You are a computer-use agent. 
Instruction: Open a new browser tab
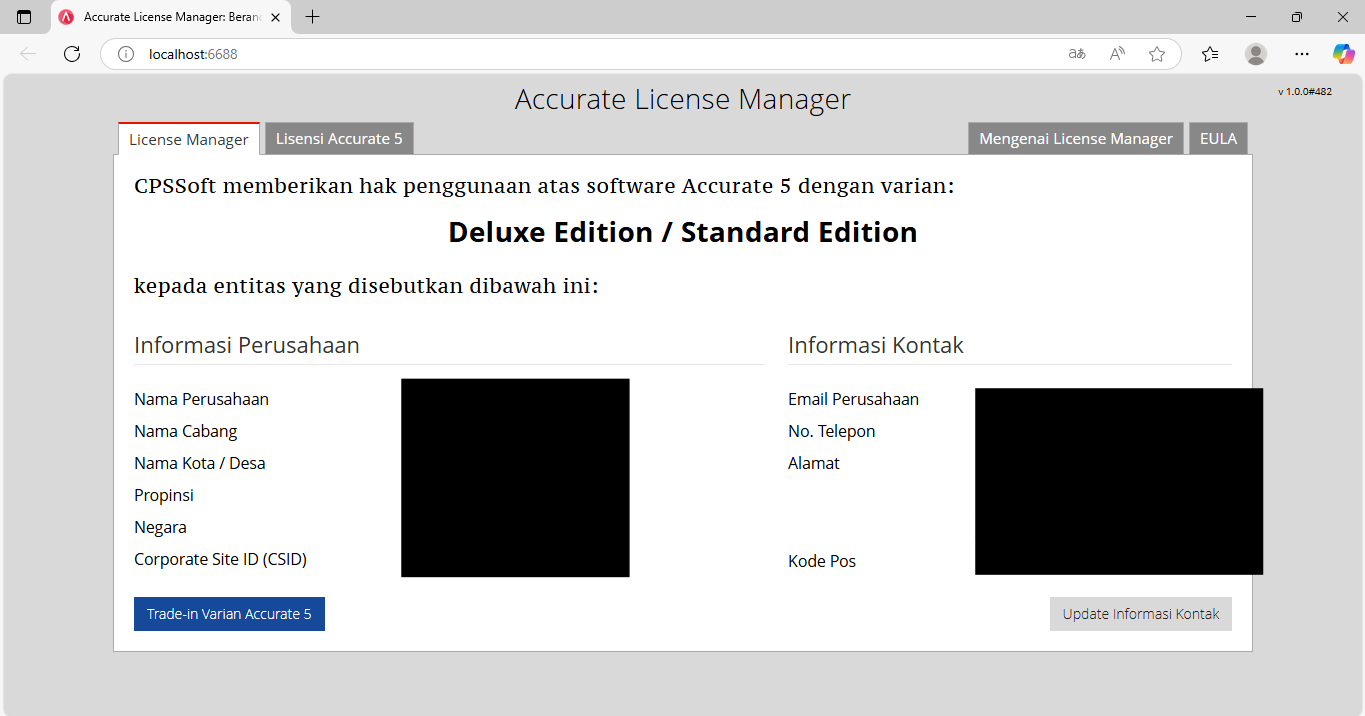point(312,17)
